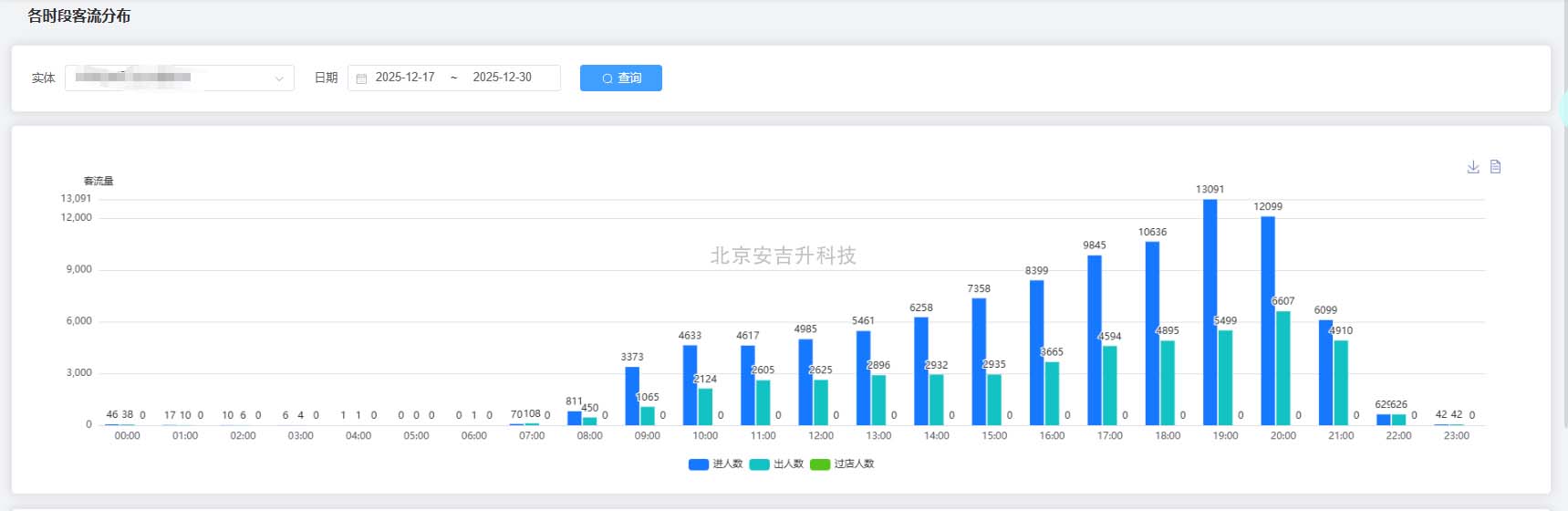
Task: Click the teal 4910 bar at 21:00
Action: pos(1341,382)
